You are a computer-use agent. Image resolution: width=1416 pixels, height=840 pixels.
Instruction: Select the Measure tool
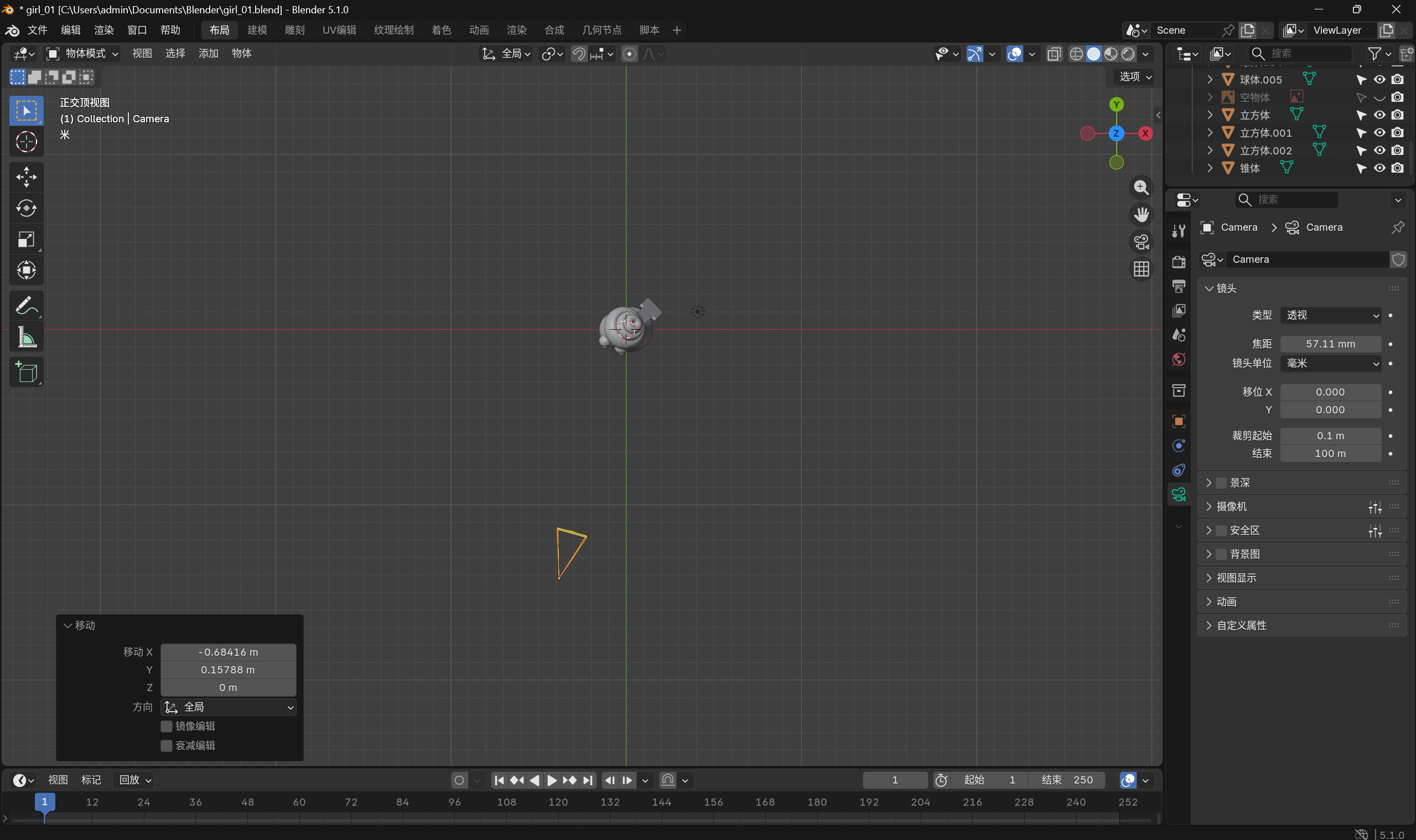click(x=26, y=338)
